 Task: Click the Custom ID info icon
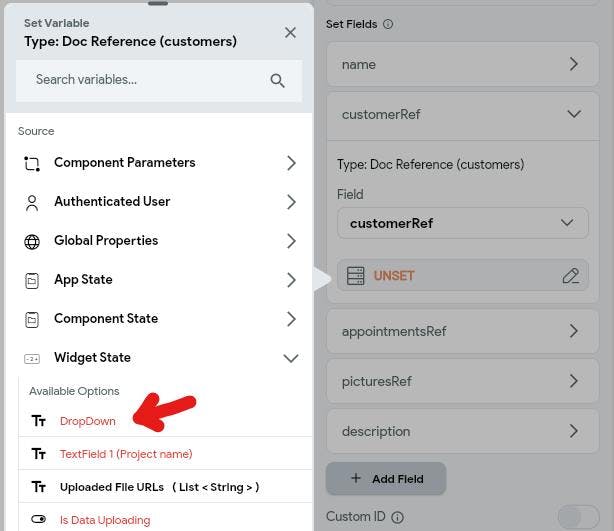[397, 517]
